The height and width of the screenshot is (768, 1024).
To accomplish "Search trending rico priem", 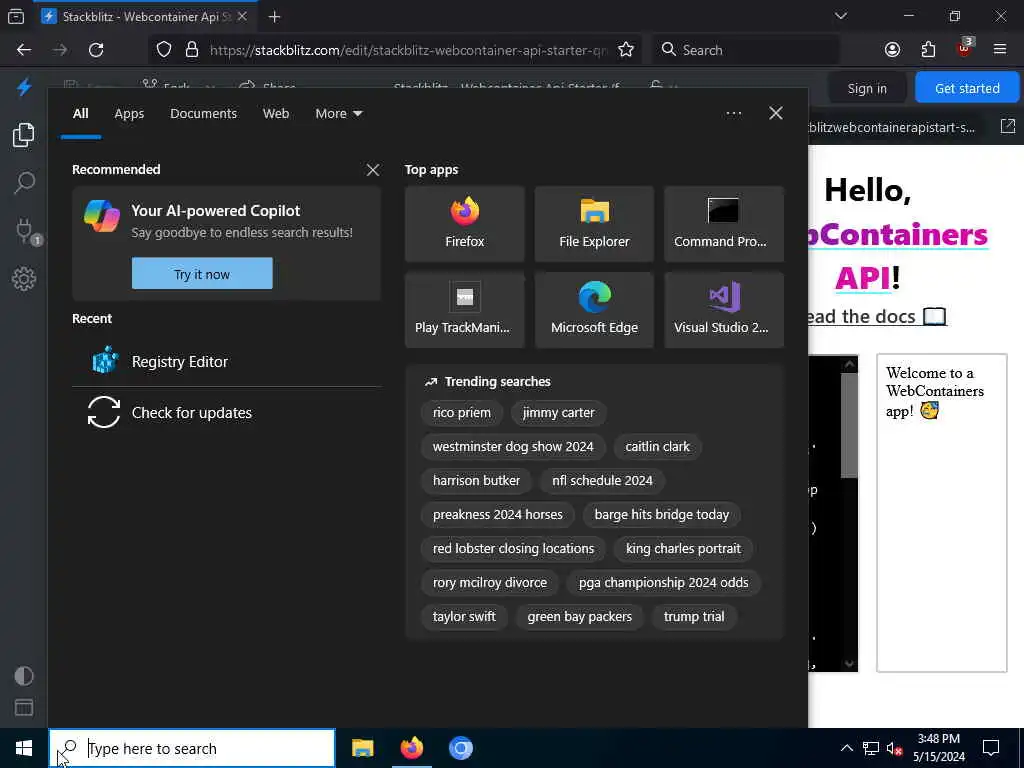I will point(462,413).
